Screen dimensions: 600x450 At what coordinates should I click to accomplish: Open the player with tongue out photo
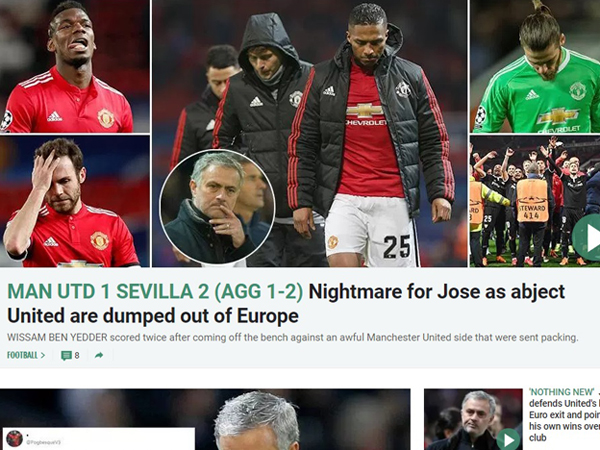[75, 66]
